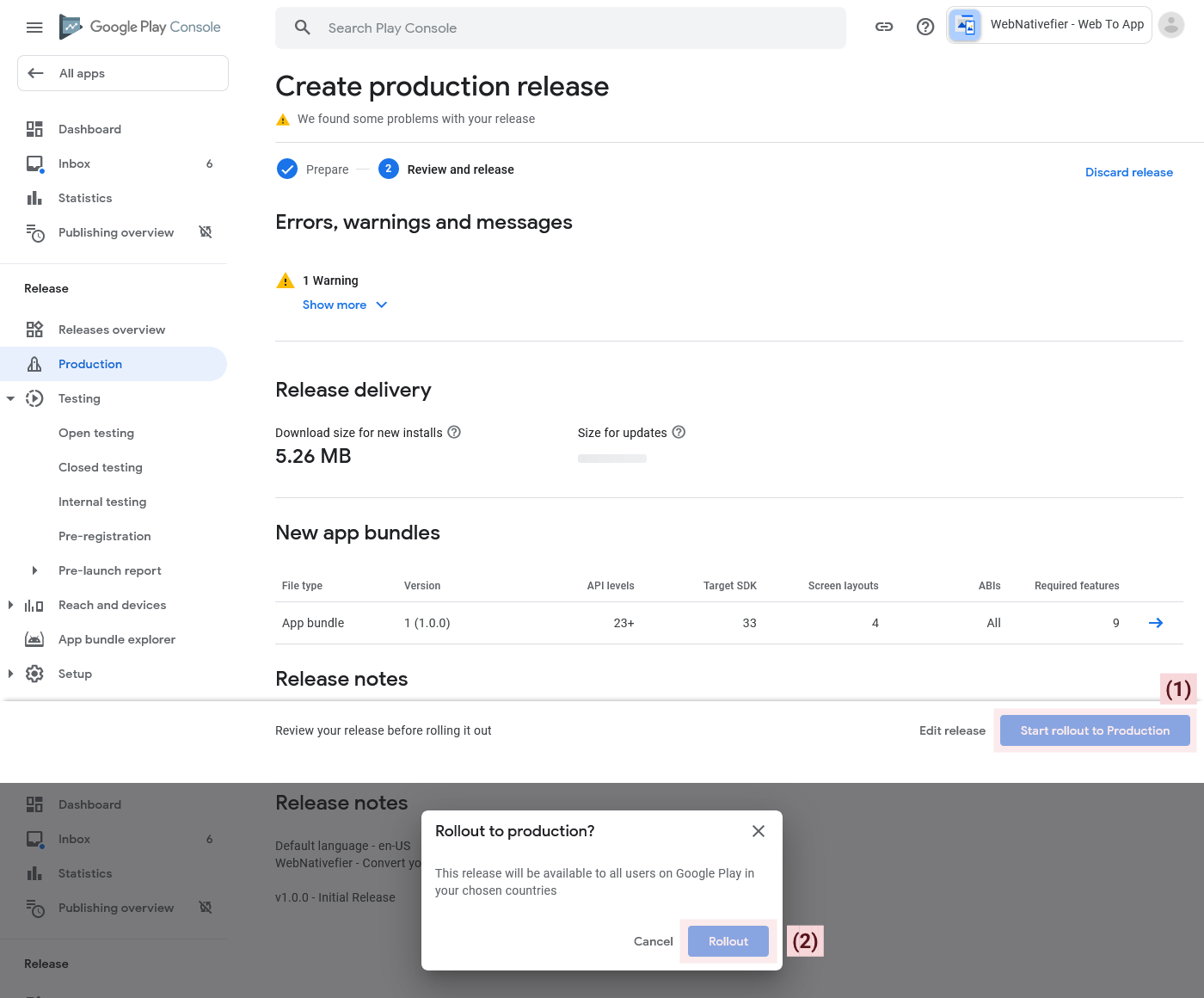The image size is (1204, 998).
Task: Click Size for updates loading bar
Action: [x=612, y=459]
